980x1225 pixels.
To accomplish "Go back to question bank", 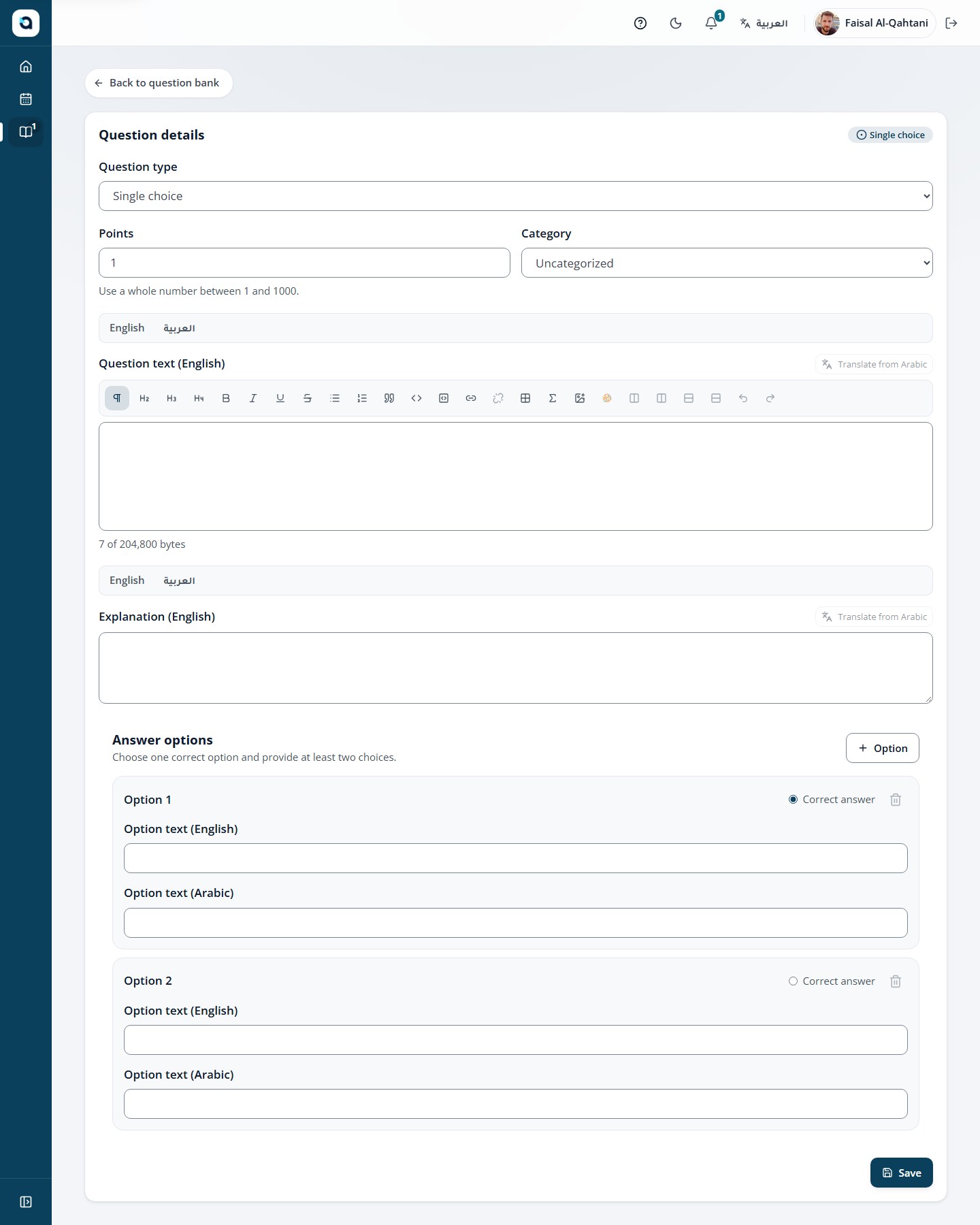I will pyautogui.click(x=159, y=83).
